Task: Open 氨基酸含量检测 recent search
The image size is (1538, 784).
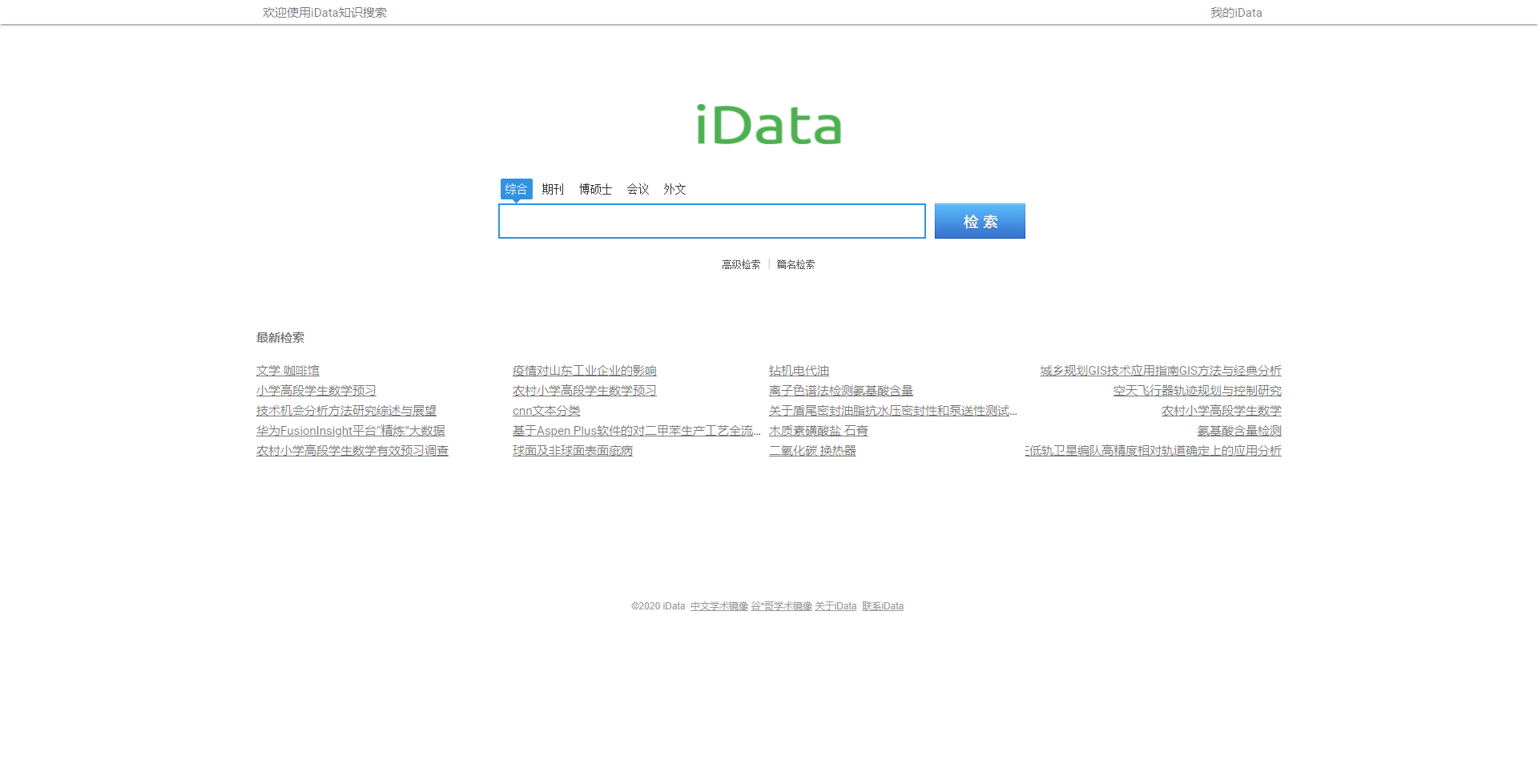Action: pos(1239,431)
